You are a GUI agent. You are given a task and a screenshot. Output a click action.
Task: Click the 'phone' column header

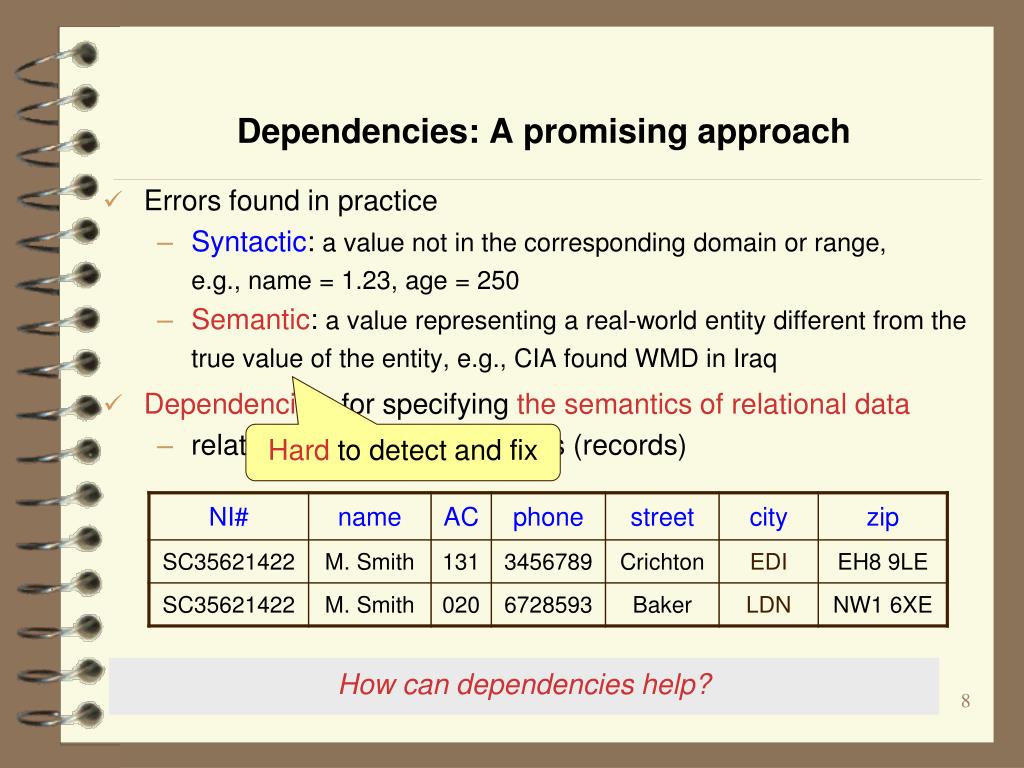[x=548, y=517]
